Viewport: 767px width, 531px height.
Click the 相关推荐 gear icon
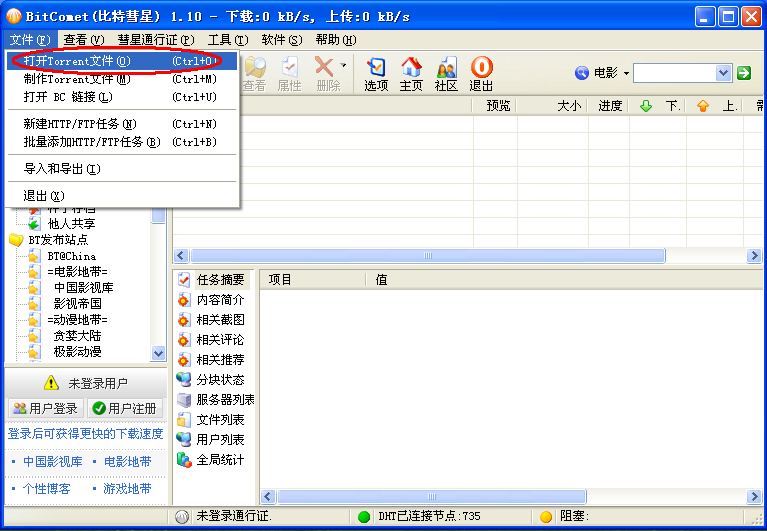(183, 360)
